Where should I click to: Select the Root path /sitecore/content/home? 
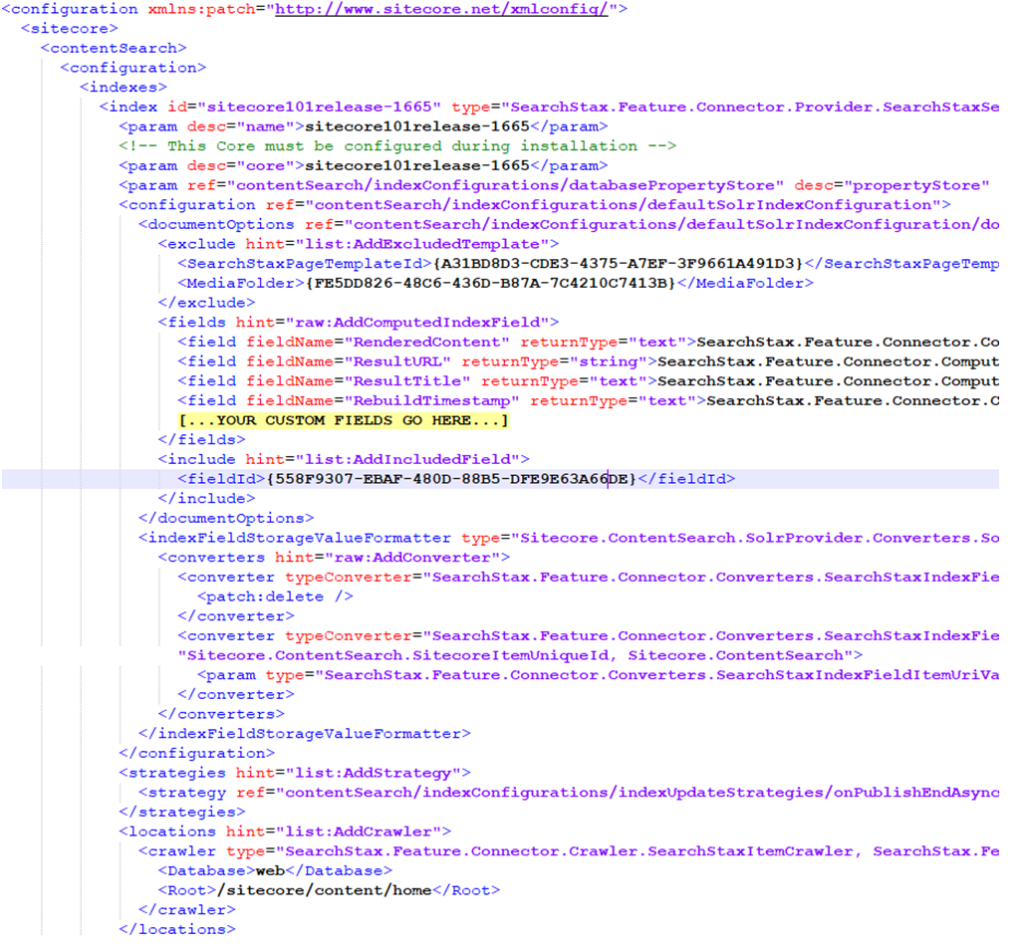point(325,891)
